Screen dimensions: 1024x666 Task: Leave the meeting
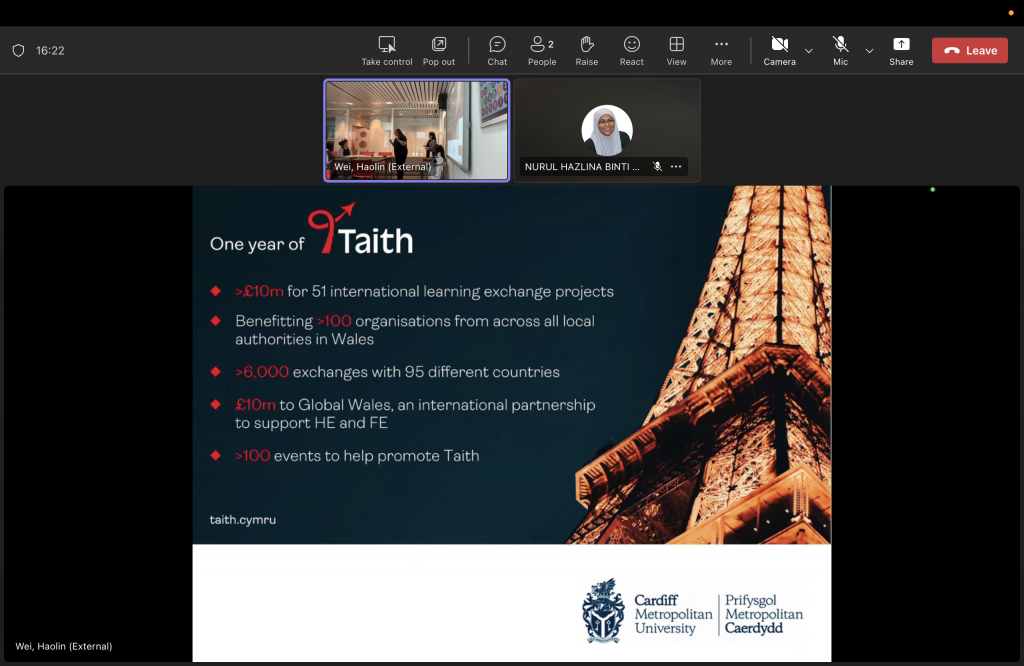(x=970, y=50)
